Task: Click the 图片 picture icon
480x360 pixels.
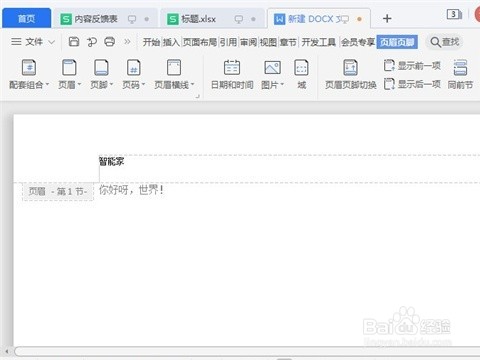Action: (x=272, y=68)
